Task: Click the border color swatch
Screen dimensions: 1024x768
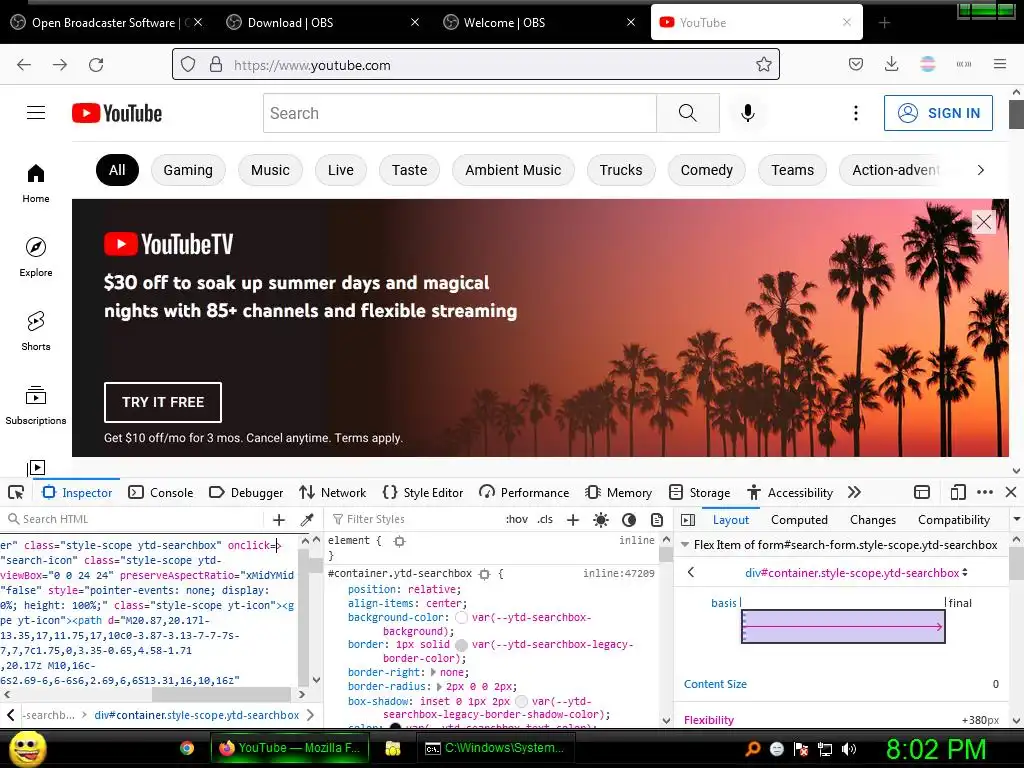Action: point(462,645)
